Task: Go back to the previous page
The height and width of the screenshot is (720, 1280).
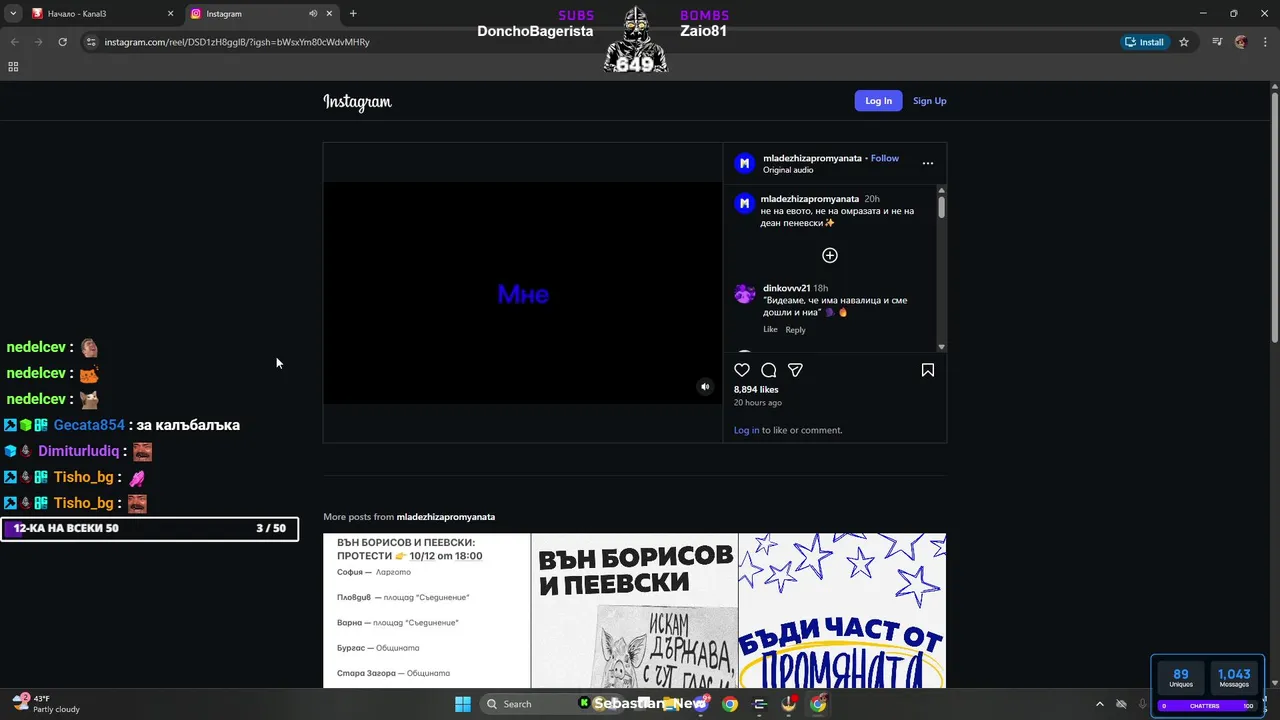Action: click(14, 42)
